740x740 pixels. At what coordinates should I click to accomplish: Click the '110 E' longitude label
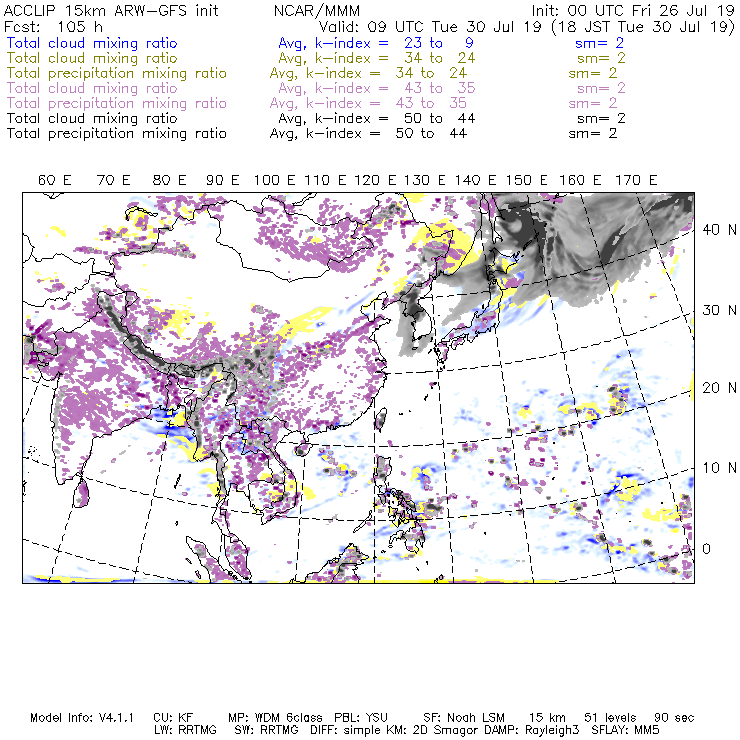[x=325, y=180]
